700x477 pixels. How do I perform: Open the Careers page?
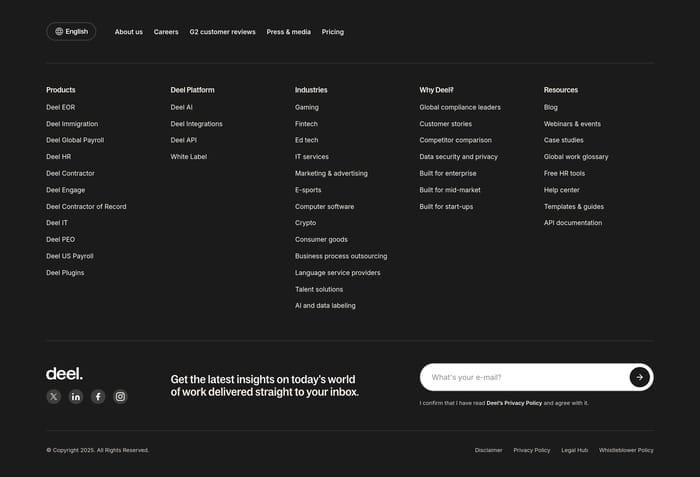(x=166, y=32)
